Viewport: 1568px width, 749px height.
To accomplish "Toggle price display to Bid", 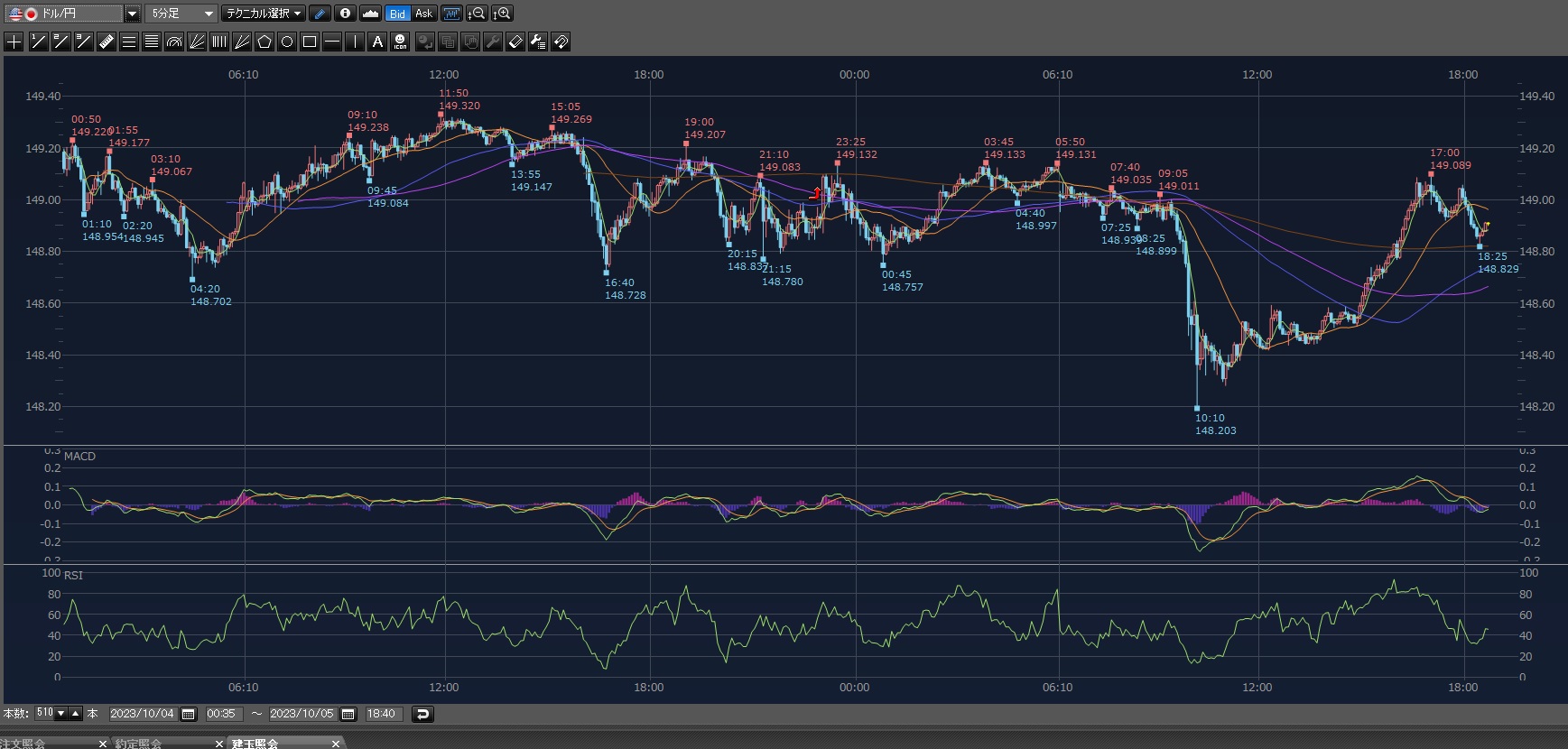I will click(397, 14).
